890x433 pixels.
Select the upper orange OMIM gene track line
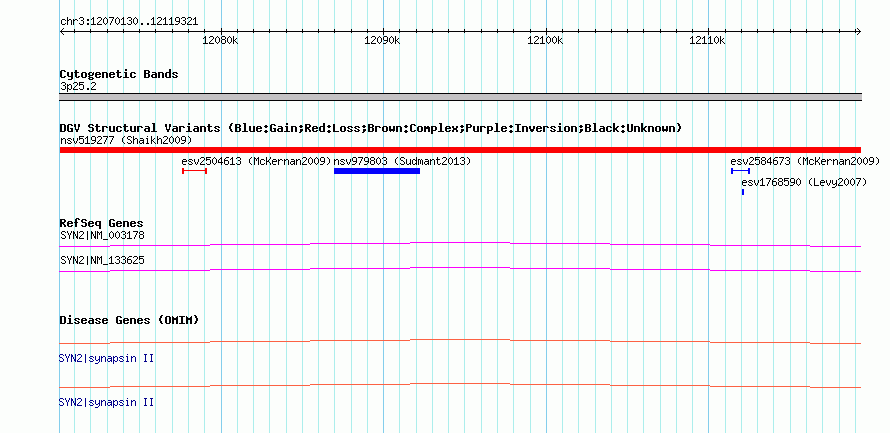coord(460,342)
